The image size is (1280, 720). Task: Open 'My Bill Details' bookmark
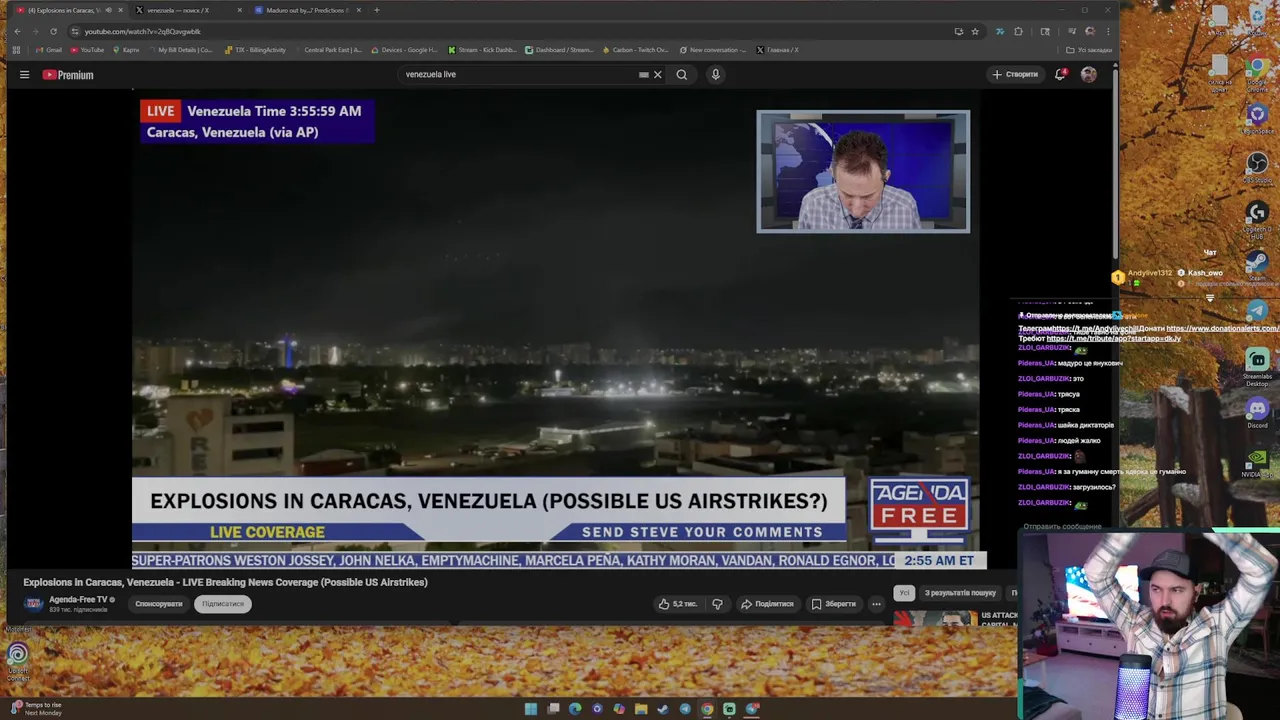[x=180, y=50]
